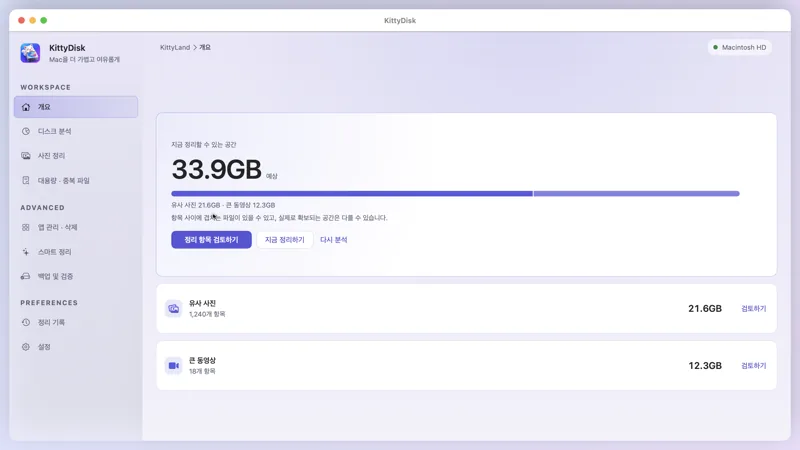This screenshot has width=800, height=450.
Task: Click 검토하기 for 유사 사진
Action: [754, 309]
